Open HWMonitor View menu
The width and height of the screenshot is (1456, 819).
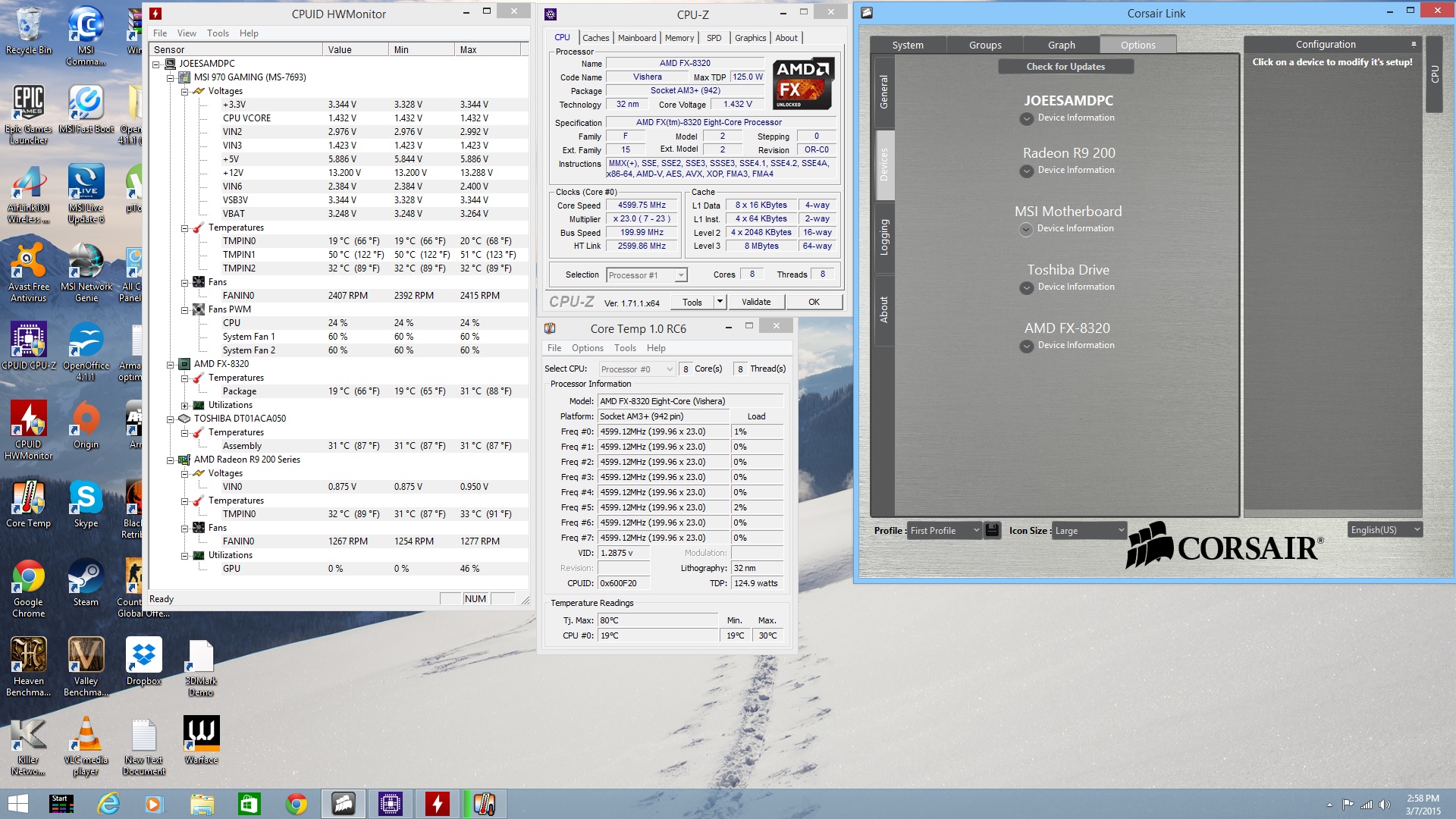[187, 33]
